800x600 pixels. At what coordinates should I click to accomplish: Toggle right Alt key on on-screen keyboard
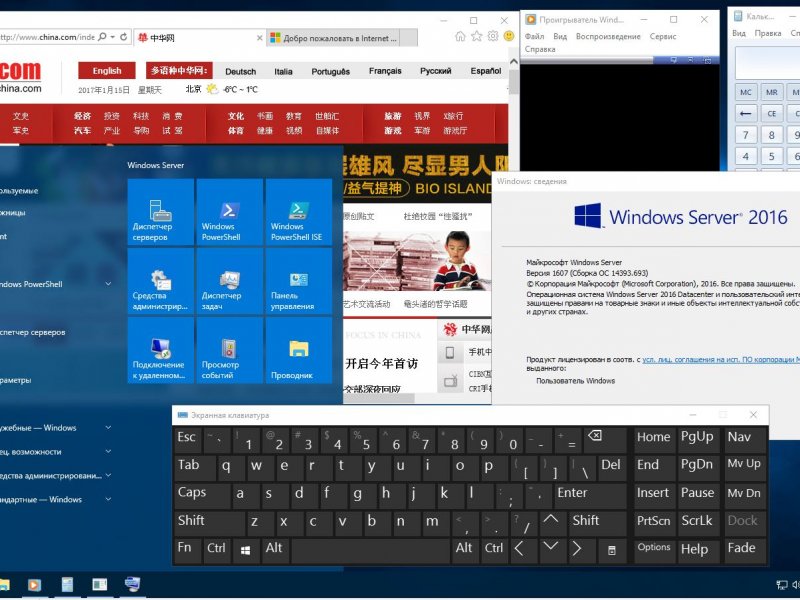[465, 551]
